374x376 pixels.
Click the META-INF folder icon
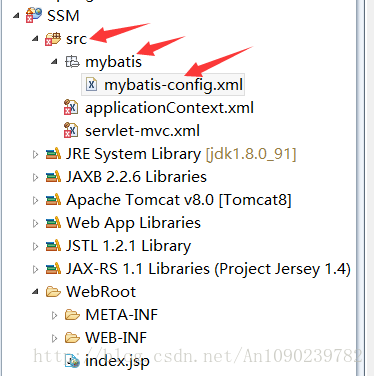click(72, 315)
